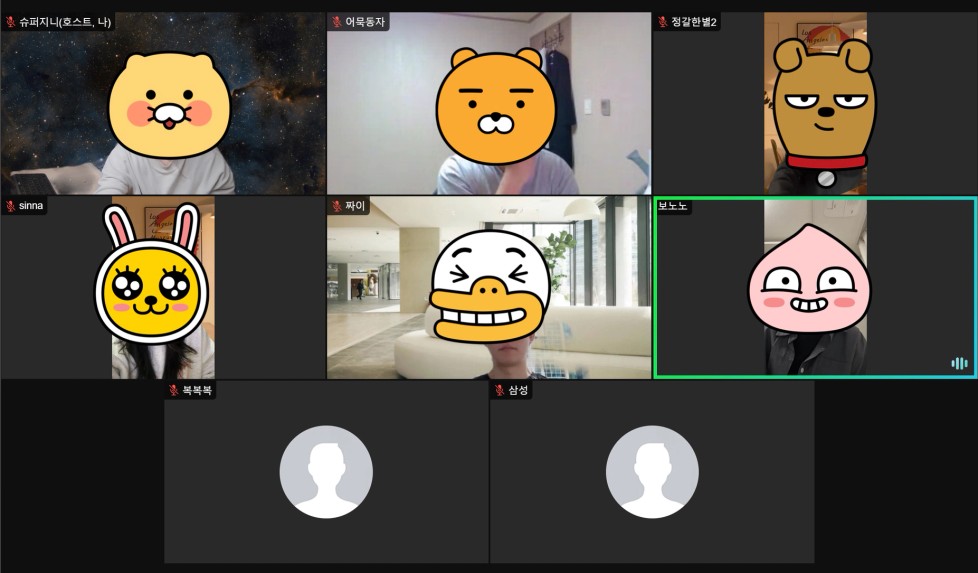The image size is (978, 573).
Task: Select the 슈퍼지니(호스트, 나) video tile
Action: (163, 104)
